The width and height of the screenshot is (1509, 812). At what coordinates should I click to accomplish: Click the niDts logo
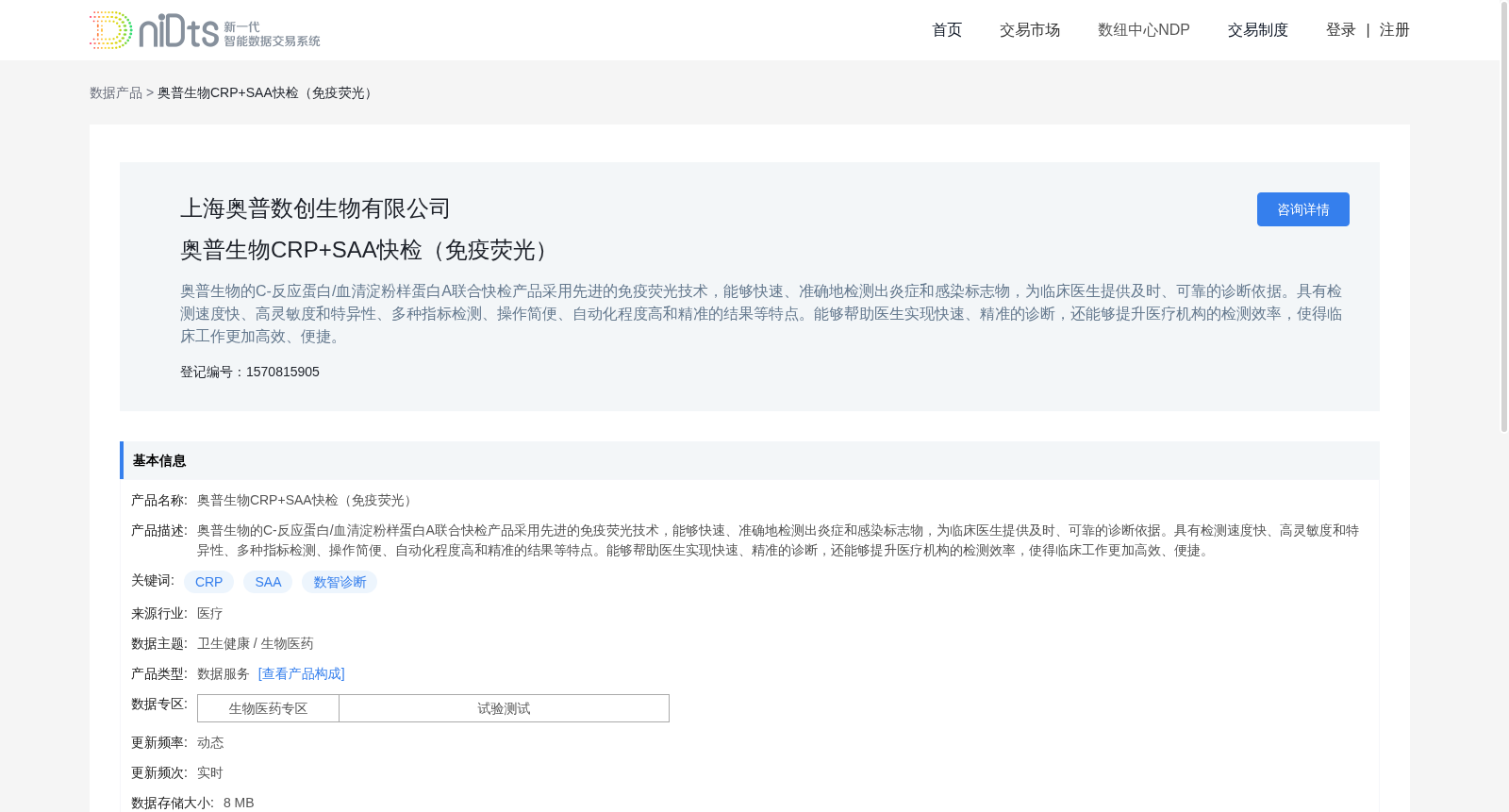coord(205,30)
